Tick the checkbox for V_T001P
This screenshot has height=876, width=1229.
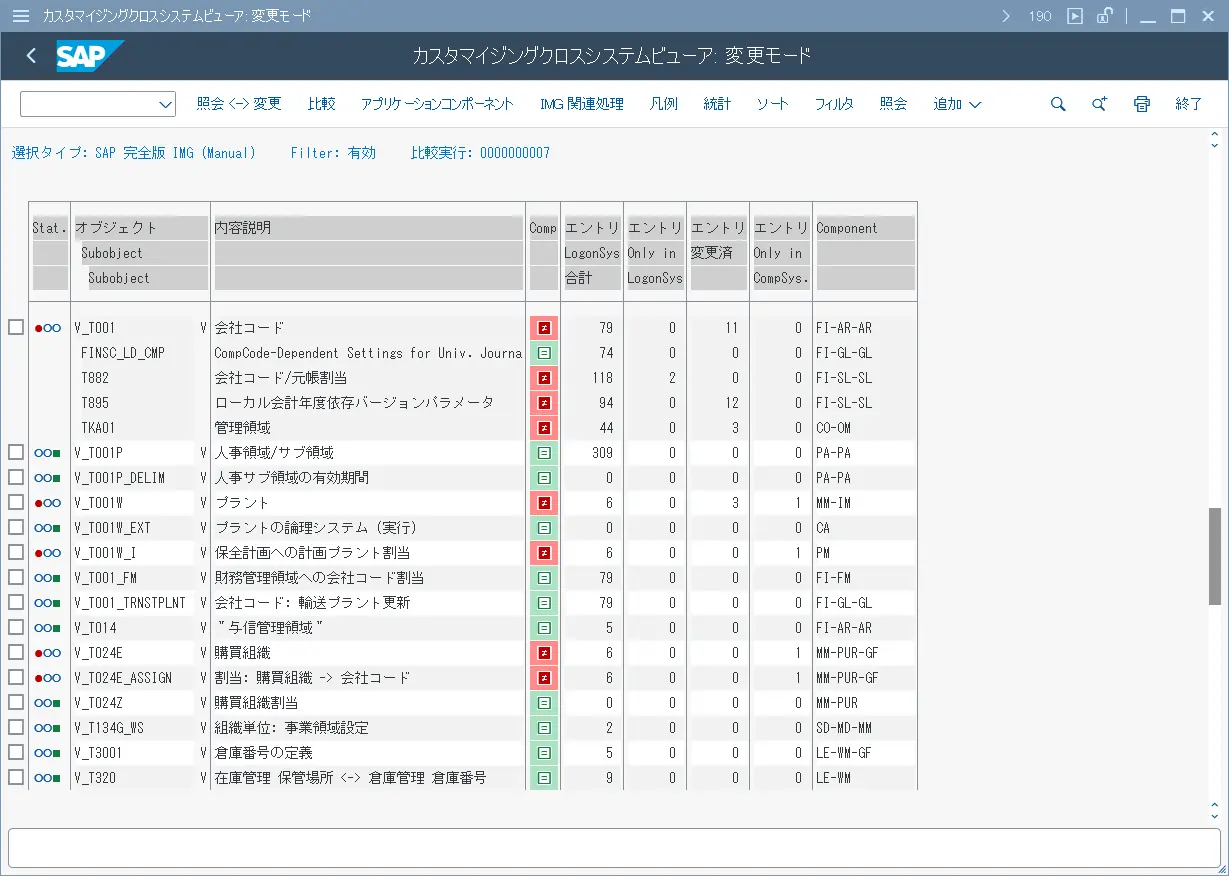(x=16, y=452)
